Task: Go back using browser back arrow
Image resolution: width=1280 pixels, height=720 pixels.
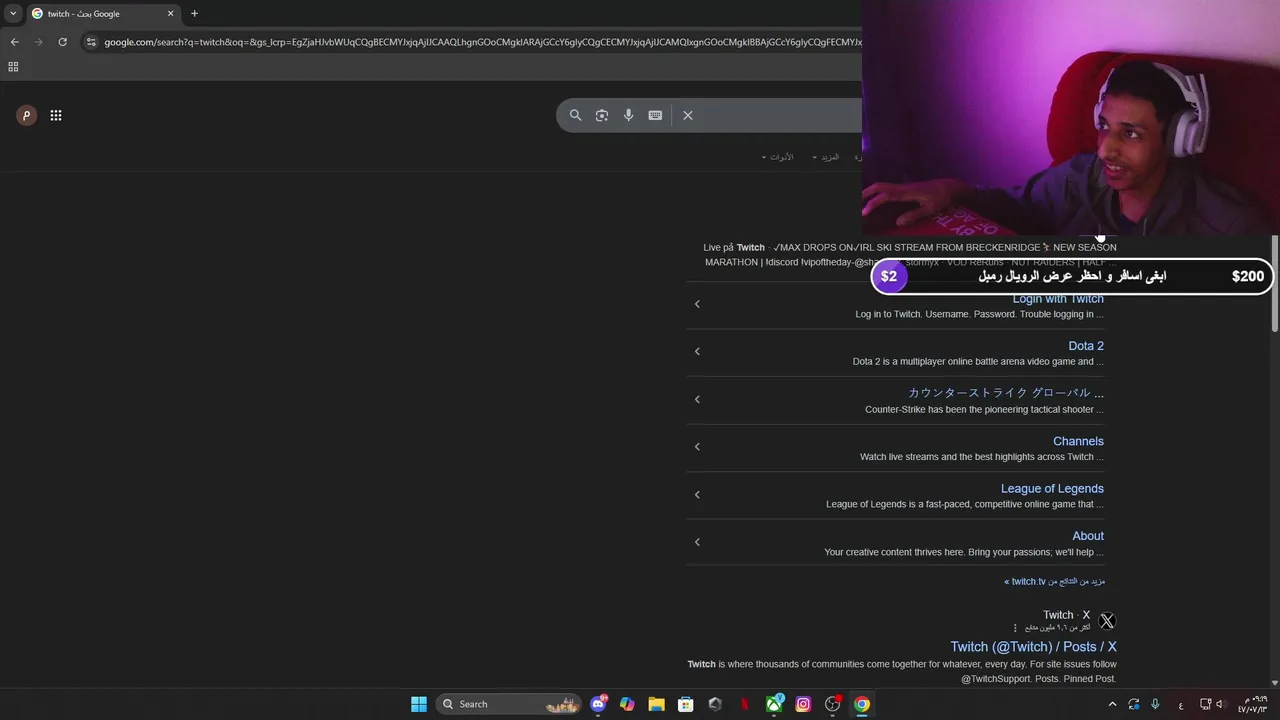Action: (x=14, y=42)
